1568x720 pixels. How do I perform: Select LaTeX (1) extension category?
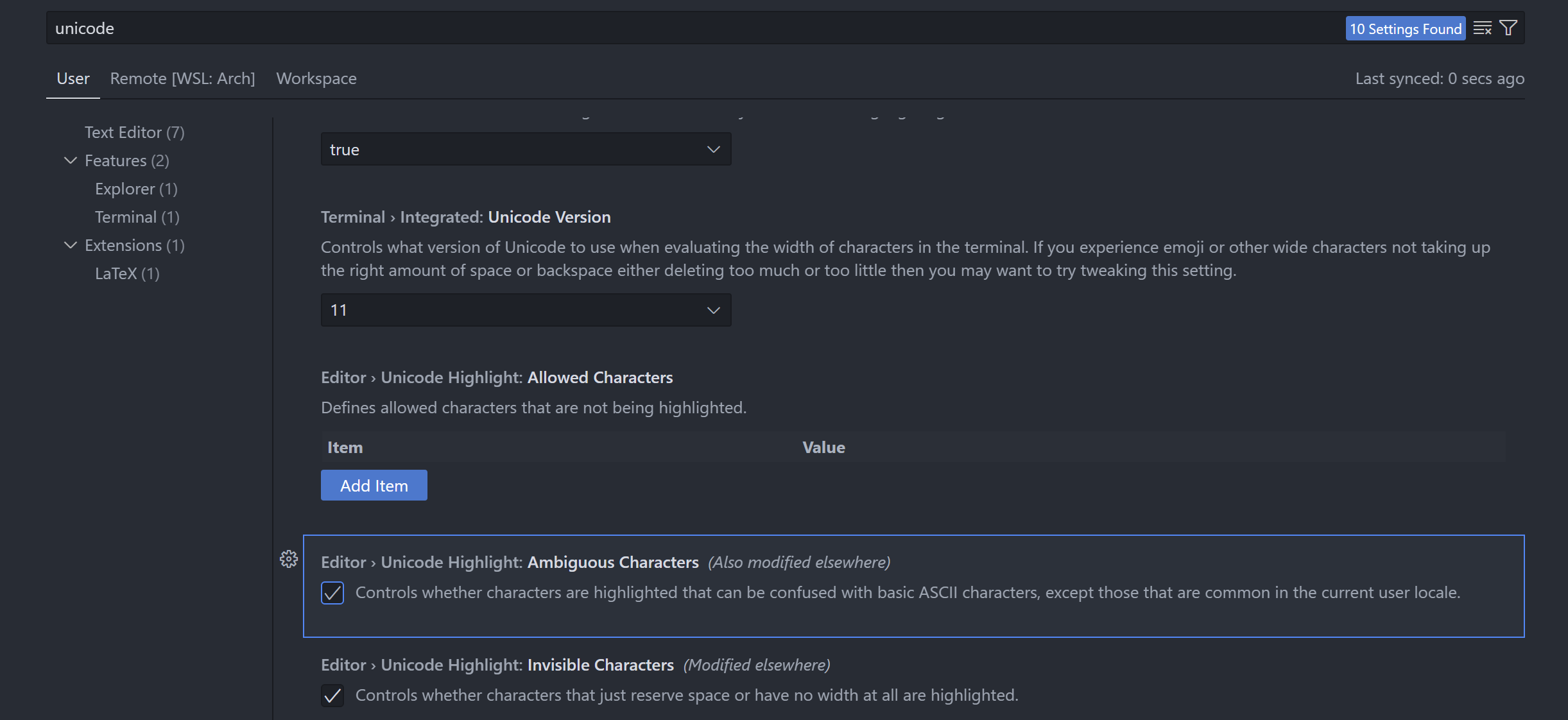127,273
